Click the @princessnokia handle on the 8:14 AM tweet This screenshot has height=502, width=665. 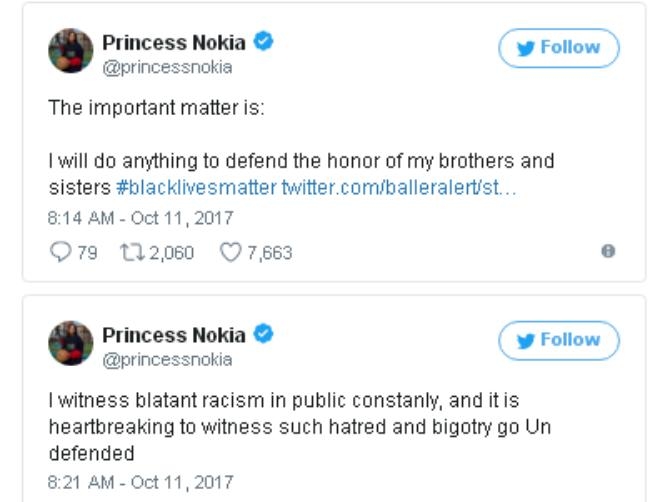[x=167, y=67]
